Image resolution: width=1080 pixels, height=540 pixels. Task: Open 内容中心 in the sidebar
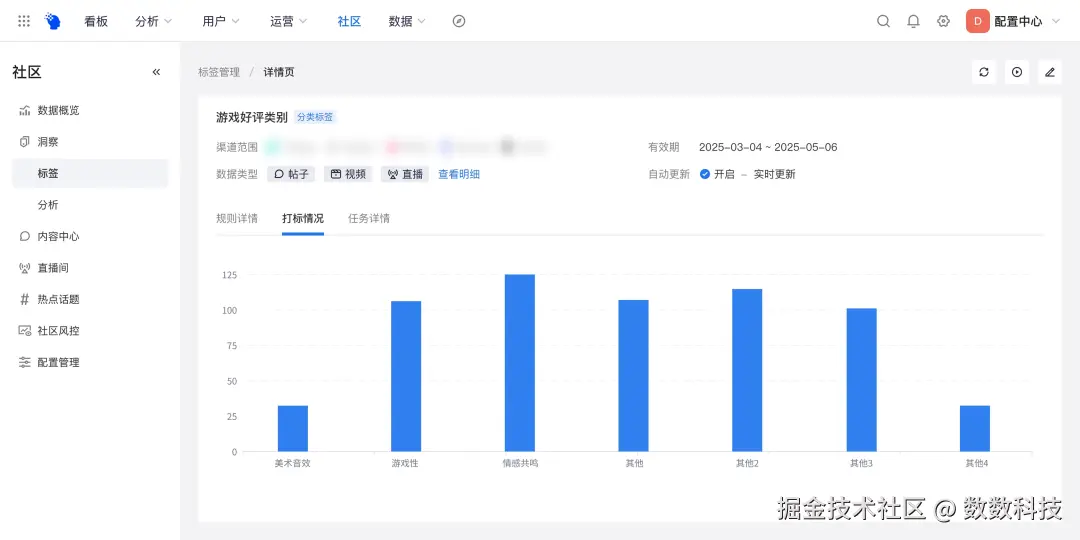(x=90, y=236)
